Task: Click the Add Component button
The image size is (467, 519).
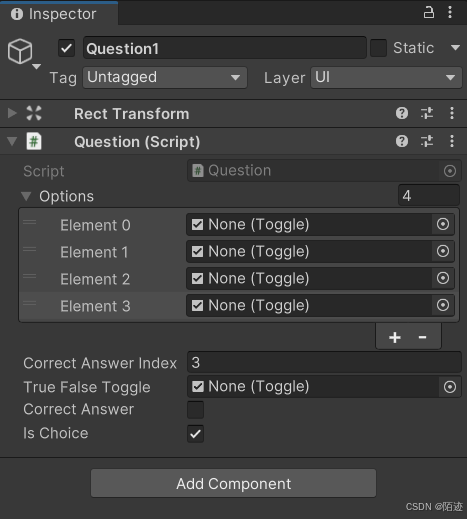Action: tap(233, 483)
